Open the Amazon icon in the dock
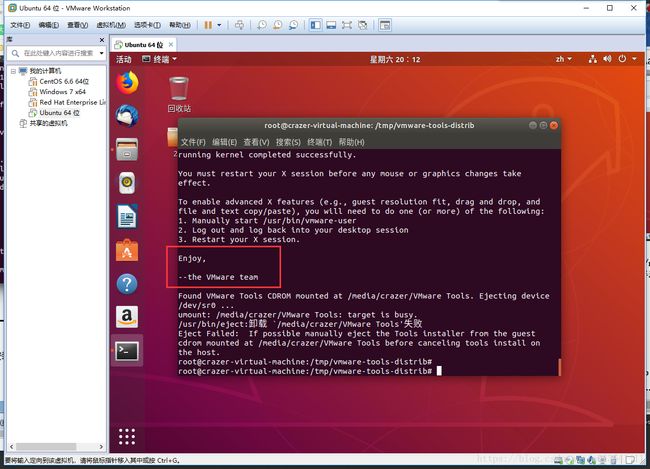Image resolution: width=650 pixels, height=469 pixels. (x=127, y=317)
